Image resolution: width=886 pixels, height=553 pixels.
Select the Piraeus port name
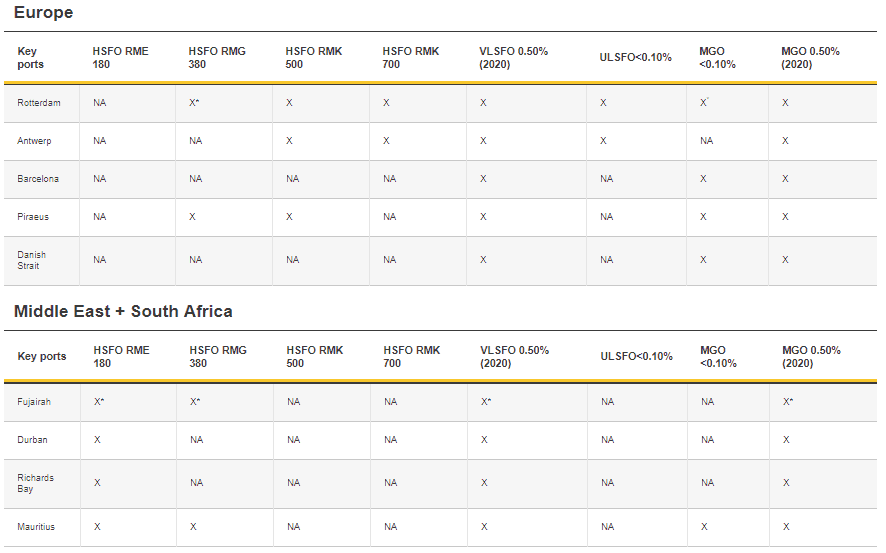(33, 216)
